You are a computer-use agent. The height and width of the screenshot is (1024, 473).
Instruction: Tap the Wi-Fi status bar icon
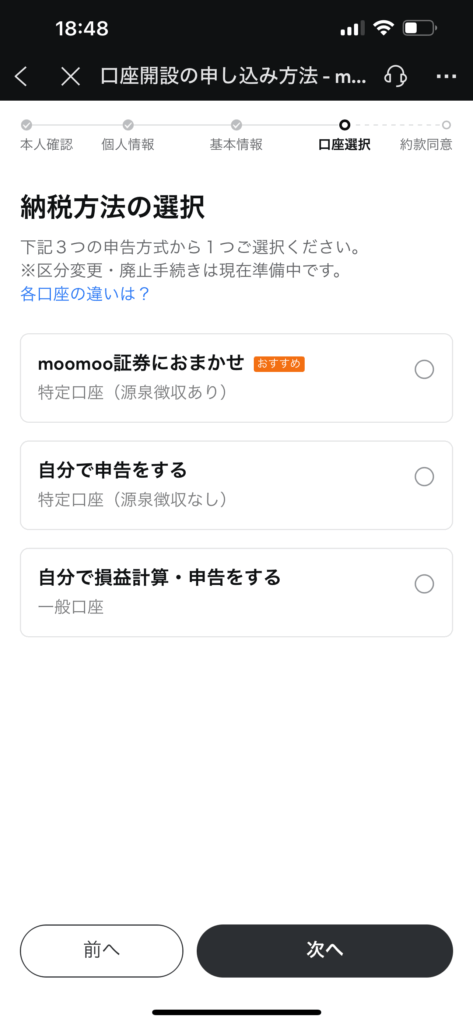click(x=383, y=28)
